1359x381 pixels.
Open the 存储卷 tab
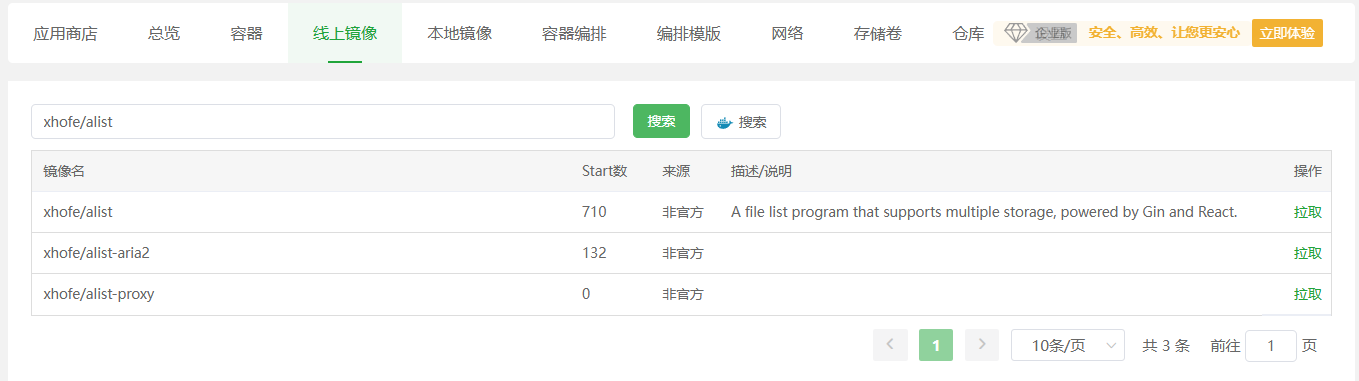tap(878, 33)
